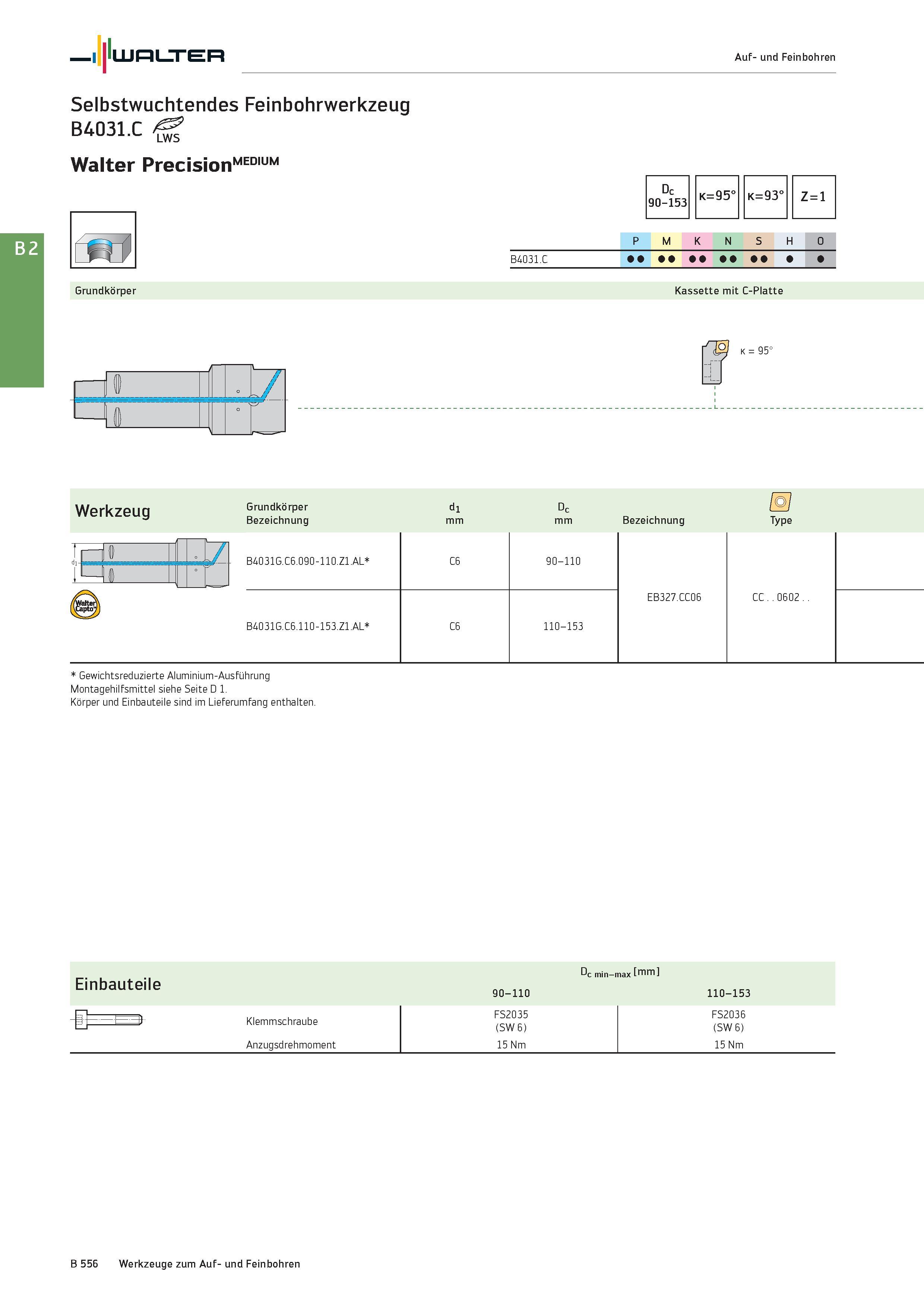Click the yellow M material swatch
The height and width of the screenshot is (1307, 924).
pyautogui.click(x=666, y=250)
